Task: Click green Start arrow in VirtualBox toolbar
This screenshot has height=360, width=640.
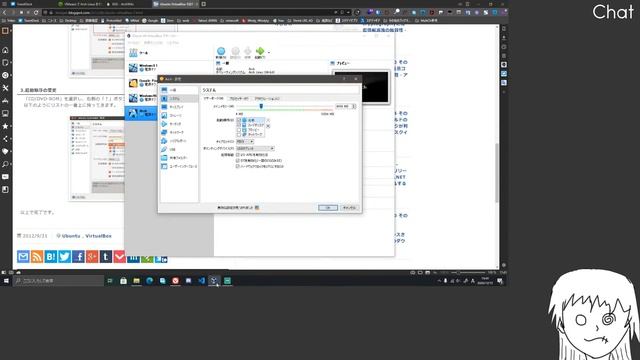Action: pyautogui.click(x=260, y=52)
